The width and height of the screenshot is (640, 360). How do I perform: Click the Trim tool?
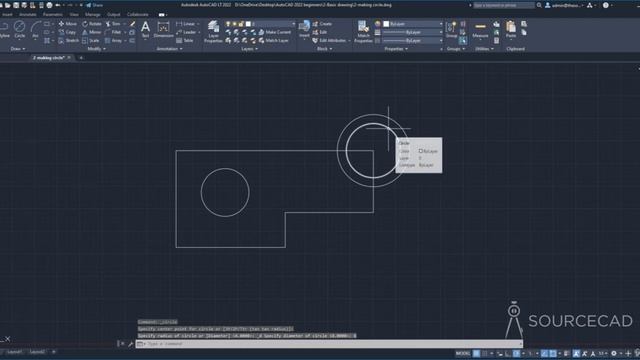113,24
